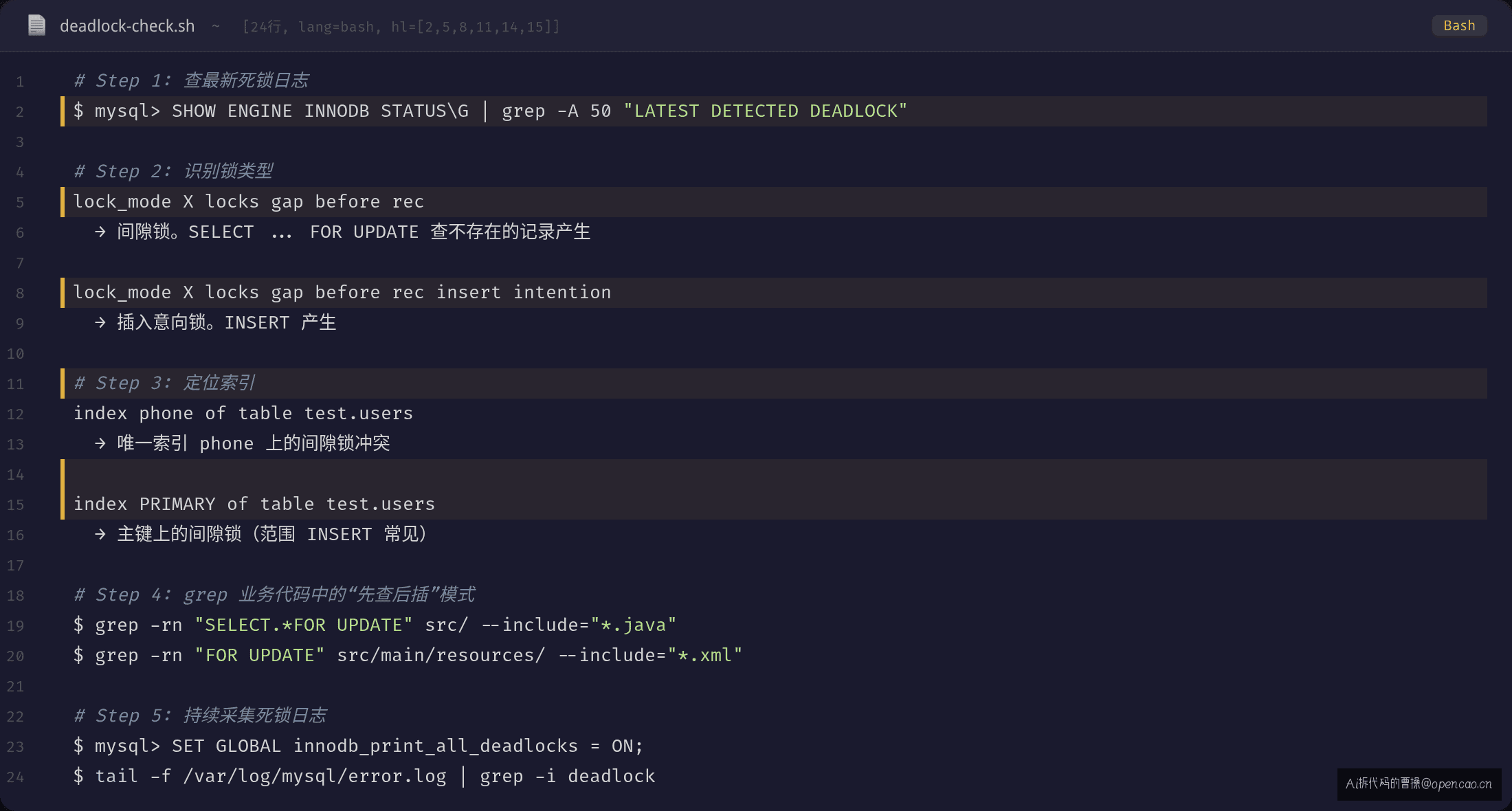The image size is (1512, 811).
Task: Click the green string "LATEST DETECTED DEADLOCK"
Action: click(766, 111)
